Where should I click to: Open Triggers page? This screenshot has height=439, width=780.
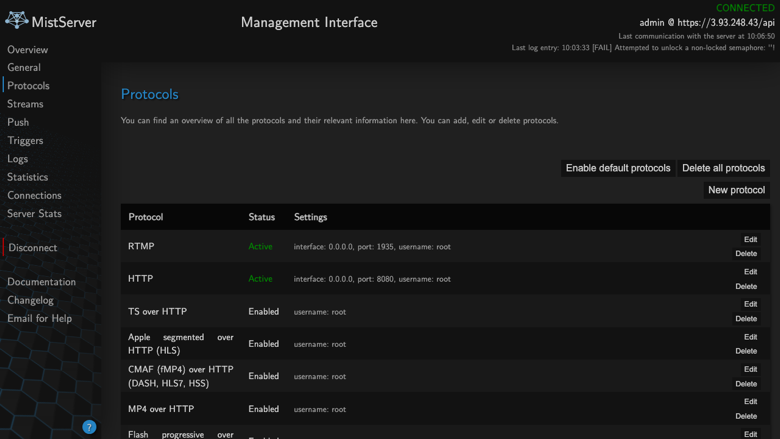(x=25, y=141)
